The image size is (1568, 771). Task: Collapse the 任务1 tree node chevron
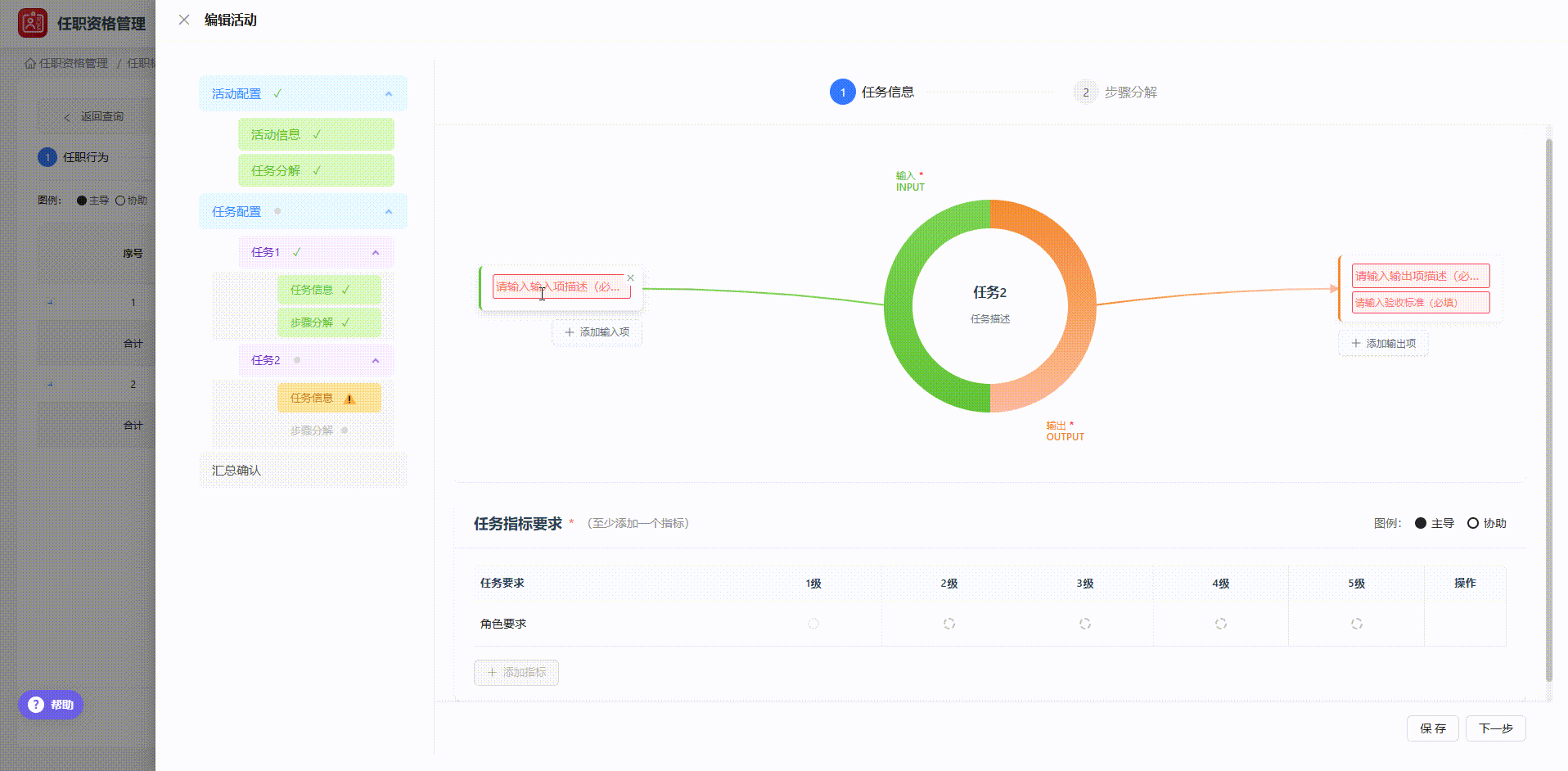click(376, 253)
